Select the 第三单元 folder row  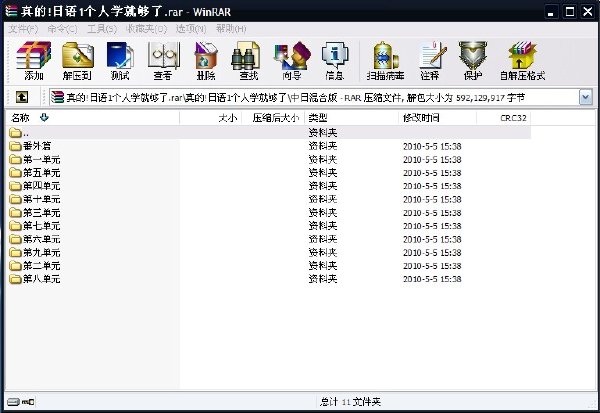(268, 213)
